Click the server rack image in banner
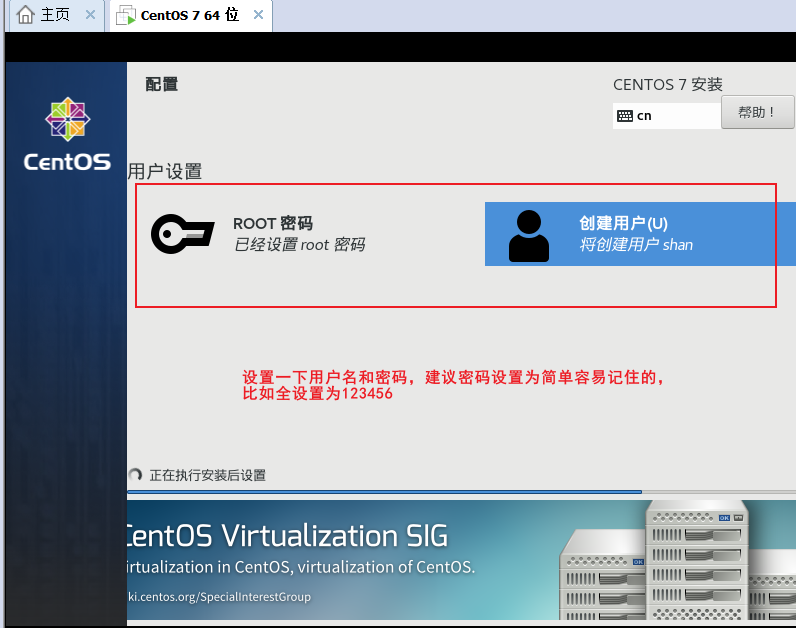The width and height of the screenshot is (796, 628). (x=678, y=559)
